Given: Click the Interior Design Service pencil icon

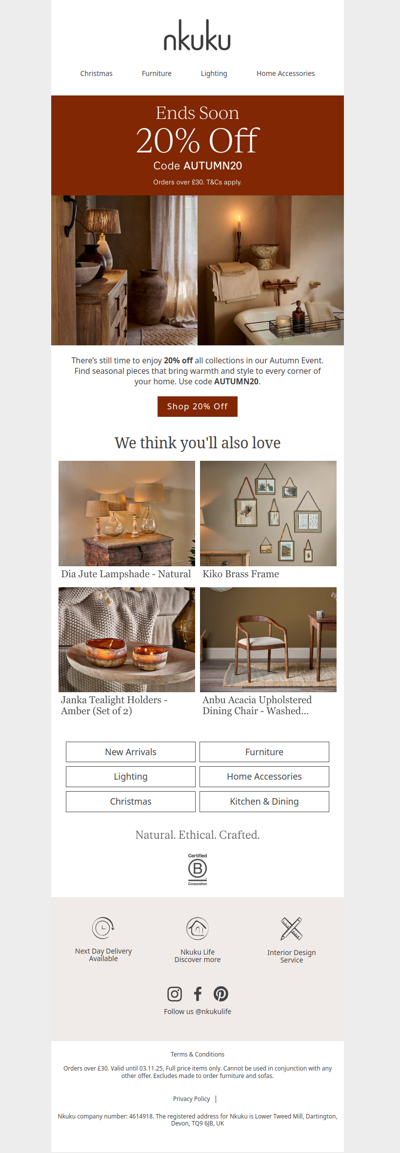Looking at the screenshot, I should tap(291, 928).
